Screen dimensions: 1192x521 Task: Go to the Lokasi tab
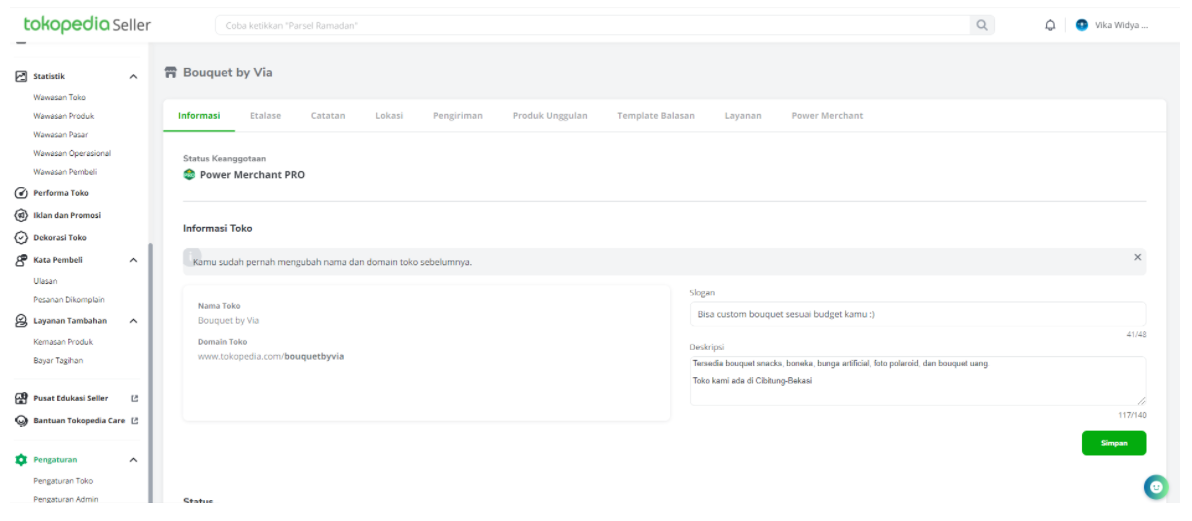389,116
